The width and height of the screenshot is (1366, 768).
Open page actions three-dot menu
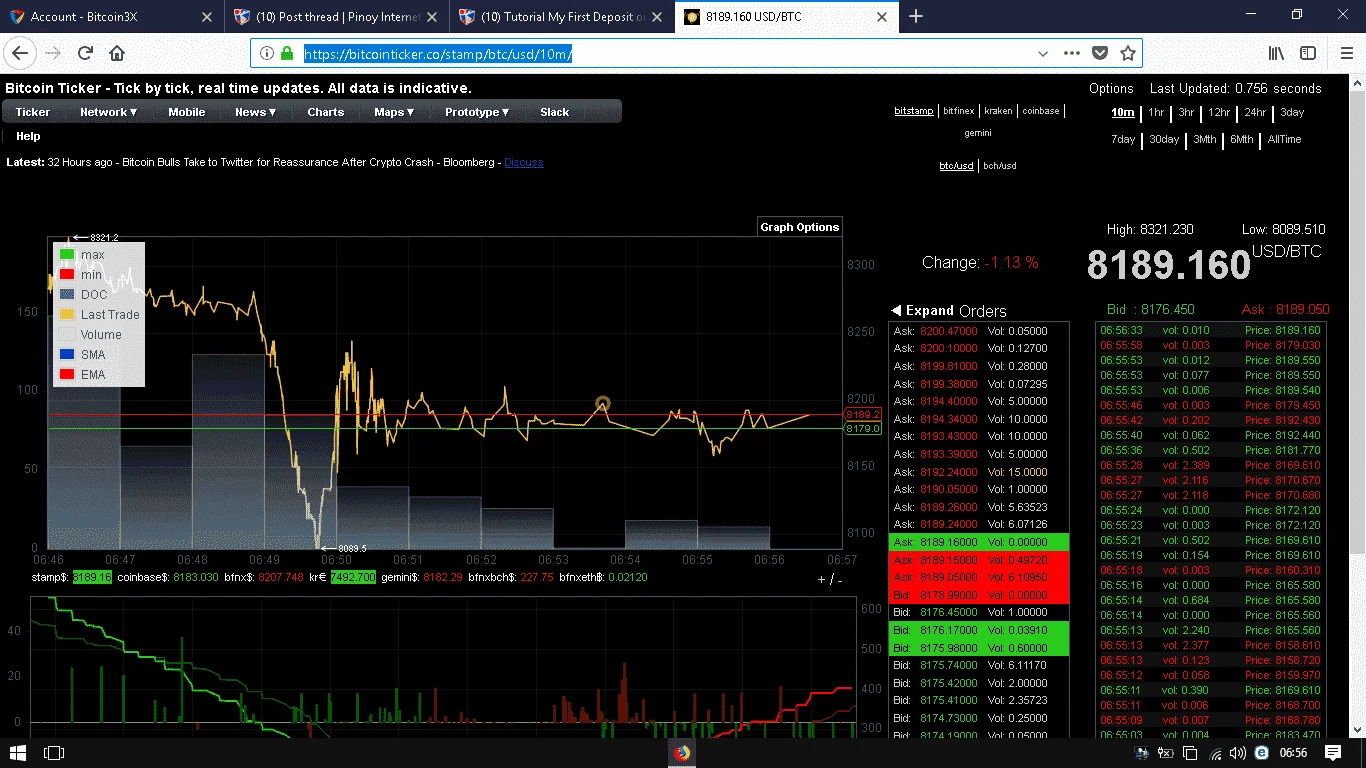[x=1072, y=53]
